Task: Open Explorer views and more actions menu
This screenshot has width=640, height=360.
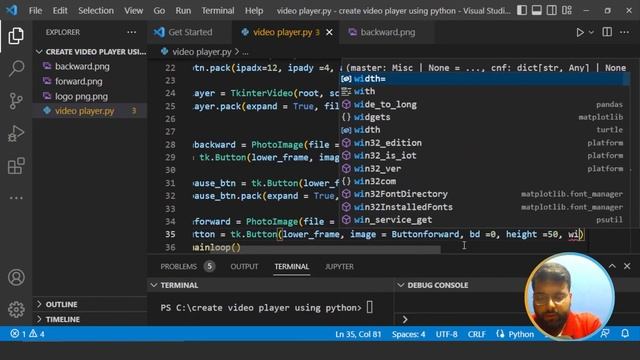Action: [x=131, y=32]
